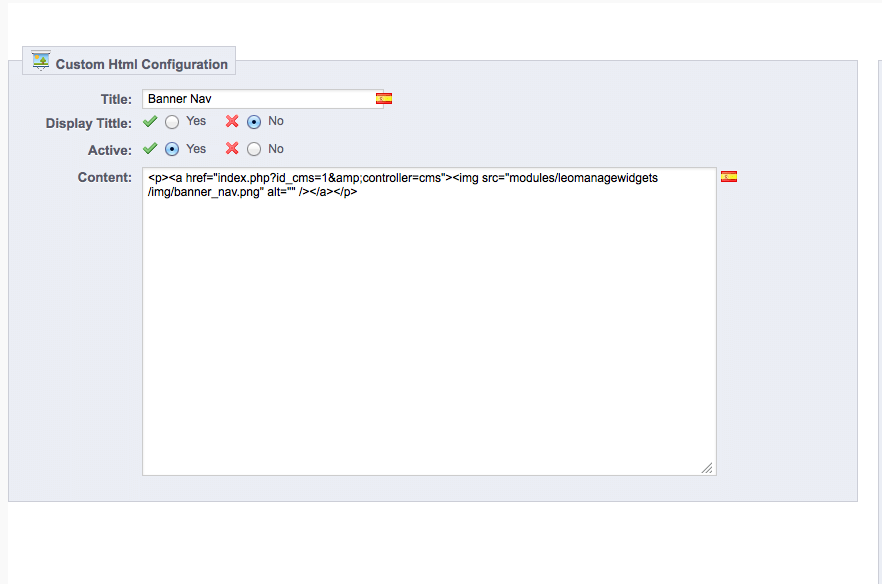This screenshot has height=584, width=882.
Task: Click the No label of Display Tittle
Action: [276, 121]
